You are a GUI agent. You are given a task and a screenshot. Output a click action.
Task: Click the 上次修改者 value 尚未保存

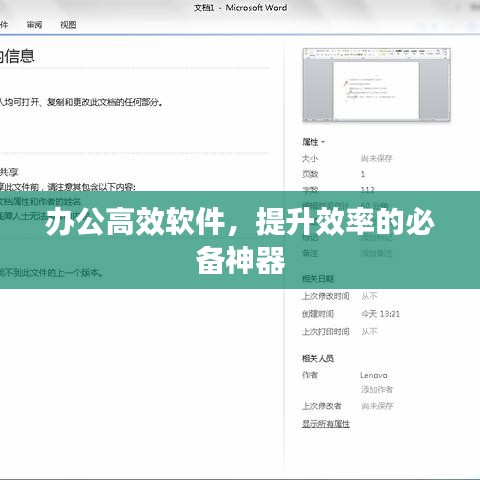tap(377, 406)
